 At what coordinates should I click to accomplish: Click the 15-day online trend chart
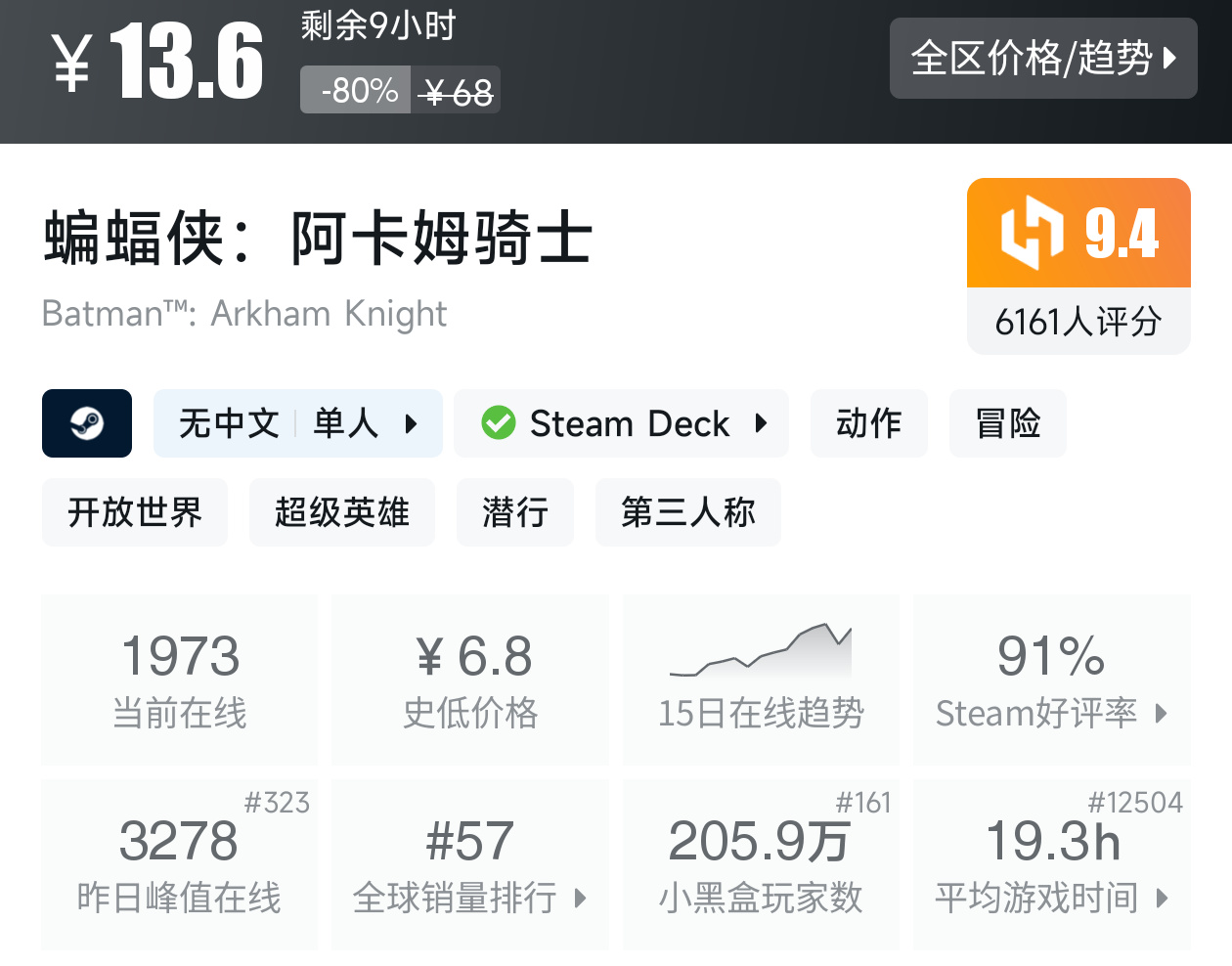tap(761, 652)
